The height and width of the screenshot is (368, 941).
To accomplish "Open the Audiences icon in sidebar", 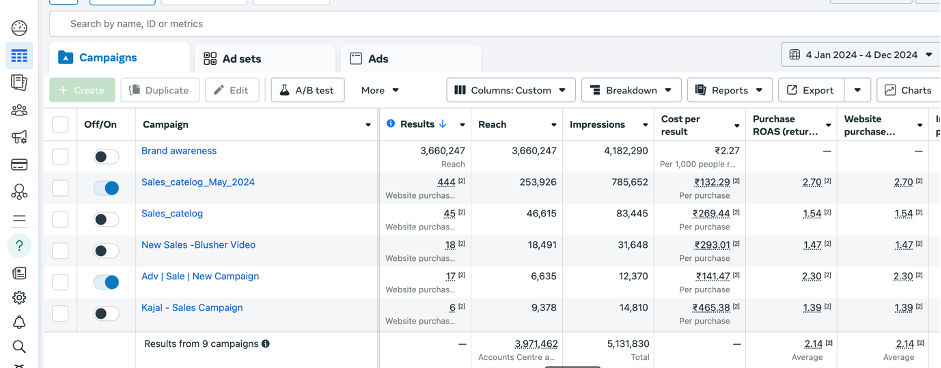I will point(19,110).
